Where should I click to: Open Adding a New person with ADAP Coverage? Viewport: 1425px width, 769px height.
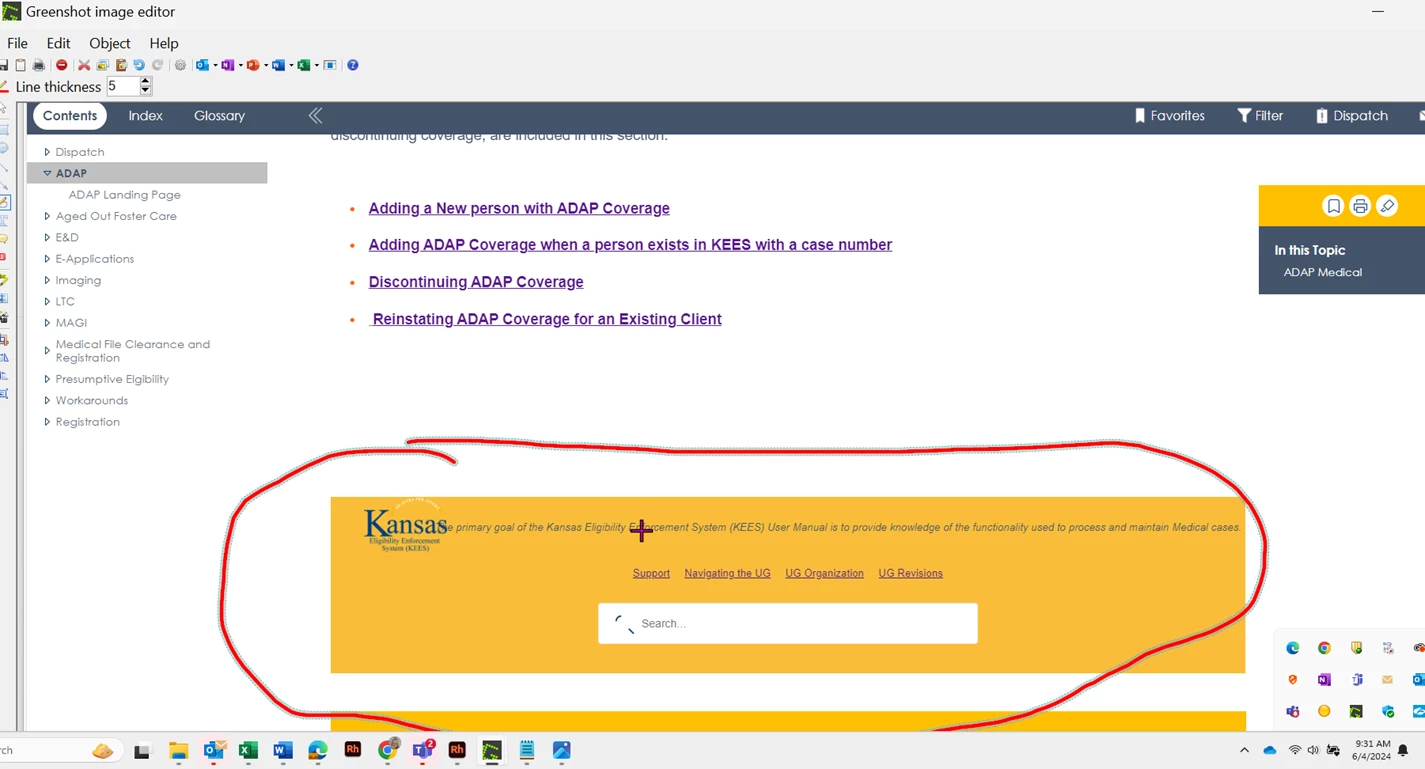519,208
